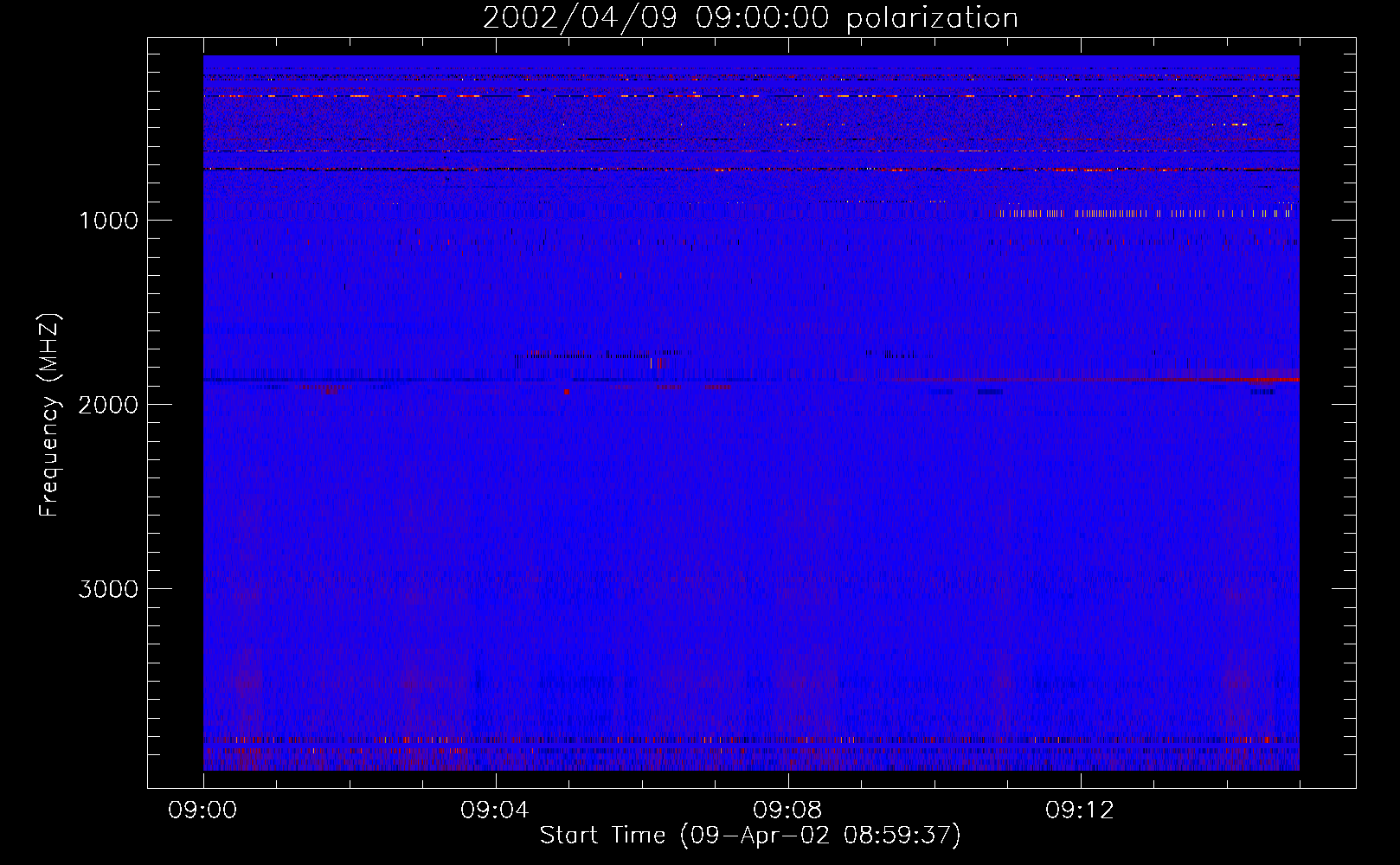Click the "1000" frequency tick label

click(108, 221)
